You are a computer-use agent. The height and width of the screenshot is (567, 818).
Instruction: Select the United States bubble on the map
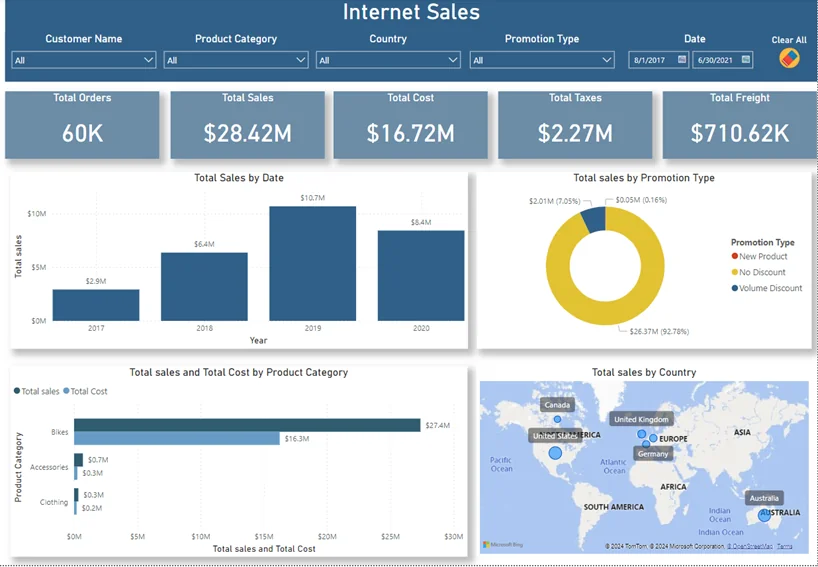click(555, 452)
